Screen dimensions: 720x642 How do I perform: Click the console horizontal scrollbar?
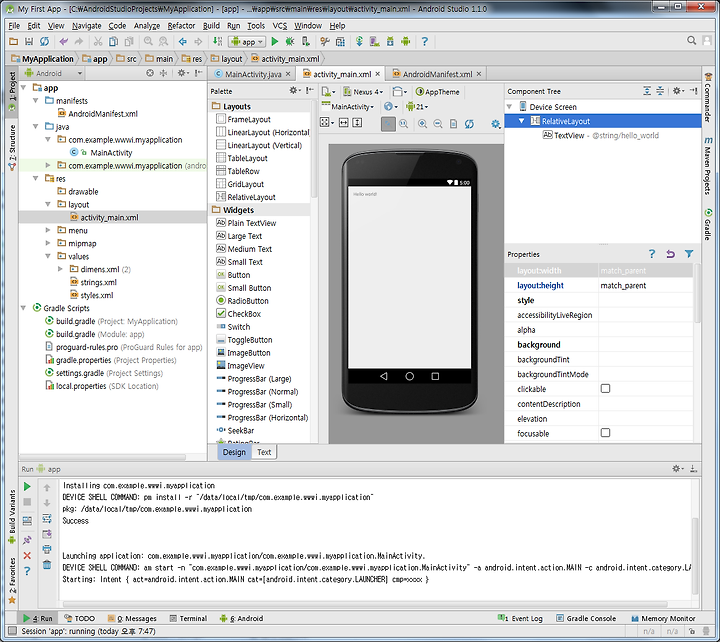coord(365,604)
